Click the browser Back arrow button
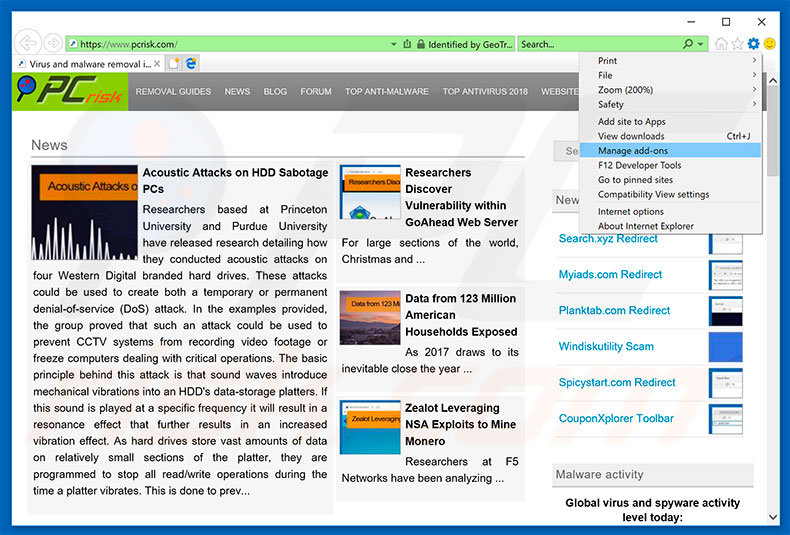Screen dimensions: 790x535 click(x=28, y=43)
